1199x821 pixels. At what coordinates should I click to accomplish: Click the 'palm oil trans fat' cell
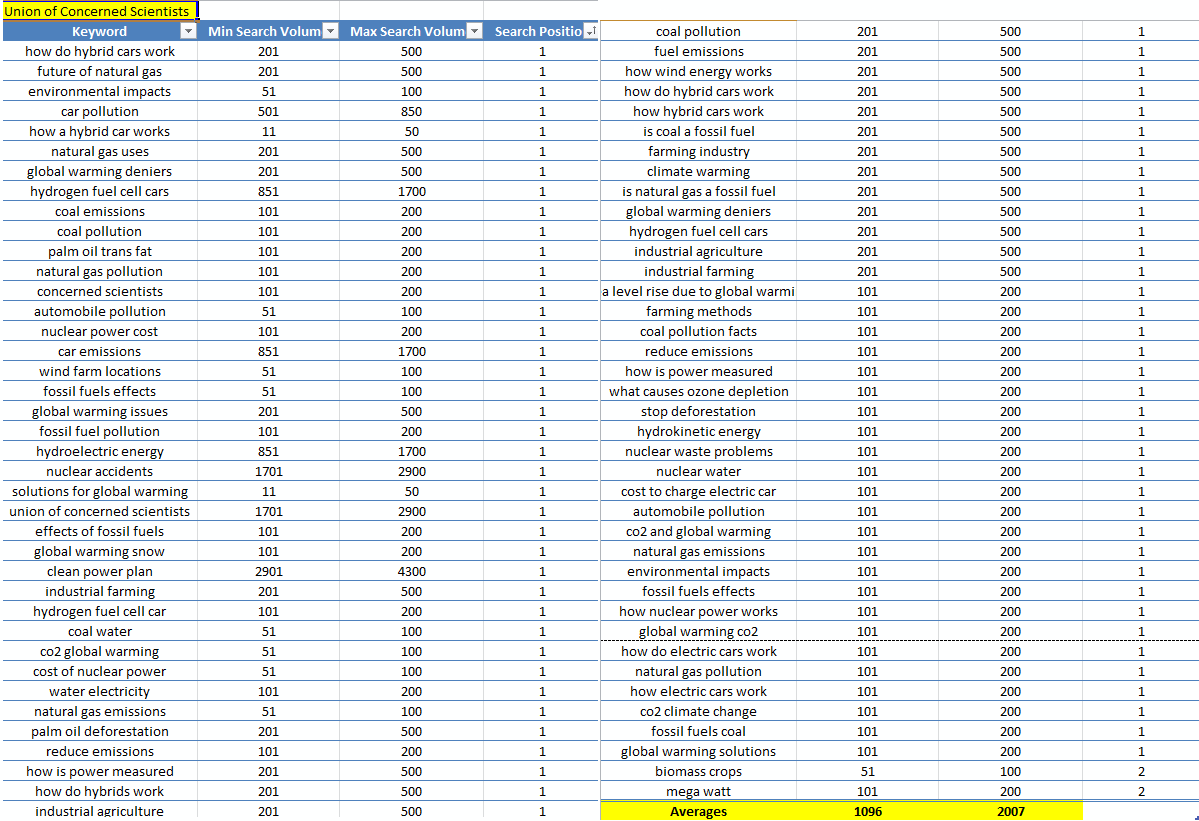click(99, 251)
